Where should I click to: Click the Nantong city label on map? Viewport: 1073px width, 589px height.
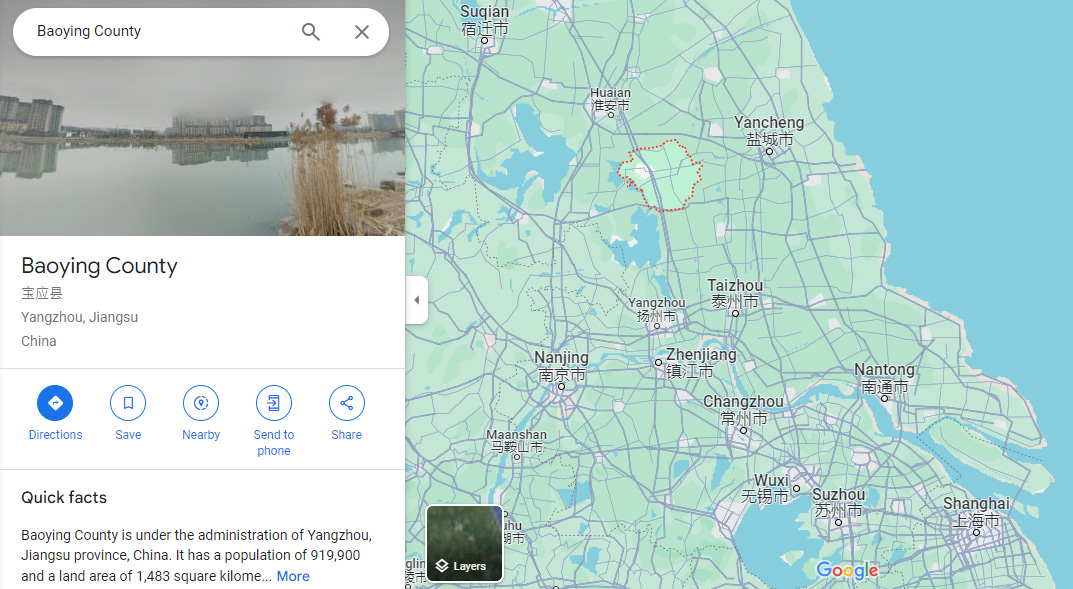(884, 378)
